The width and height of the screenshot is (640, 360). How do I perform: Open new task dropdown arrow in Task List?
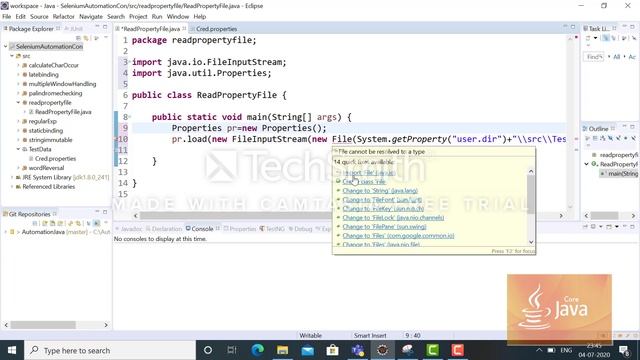click(x=596, y=38)
